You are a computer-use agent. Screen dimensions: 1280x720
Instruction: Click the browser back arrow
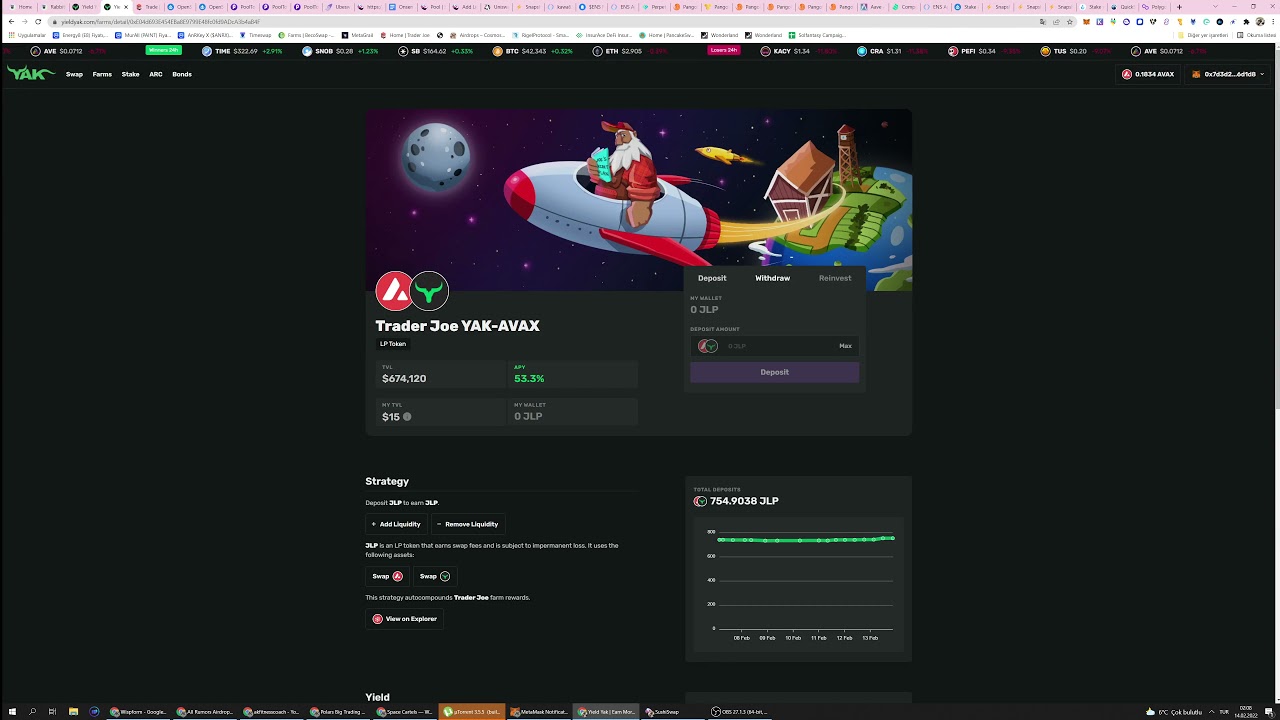click(11, 21)
